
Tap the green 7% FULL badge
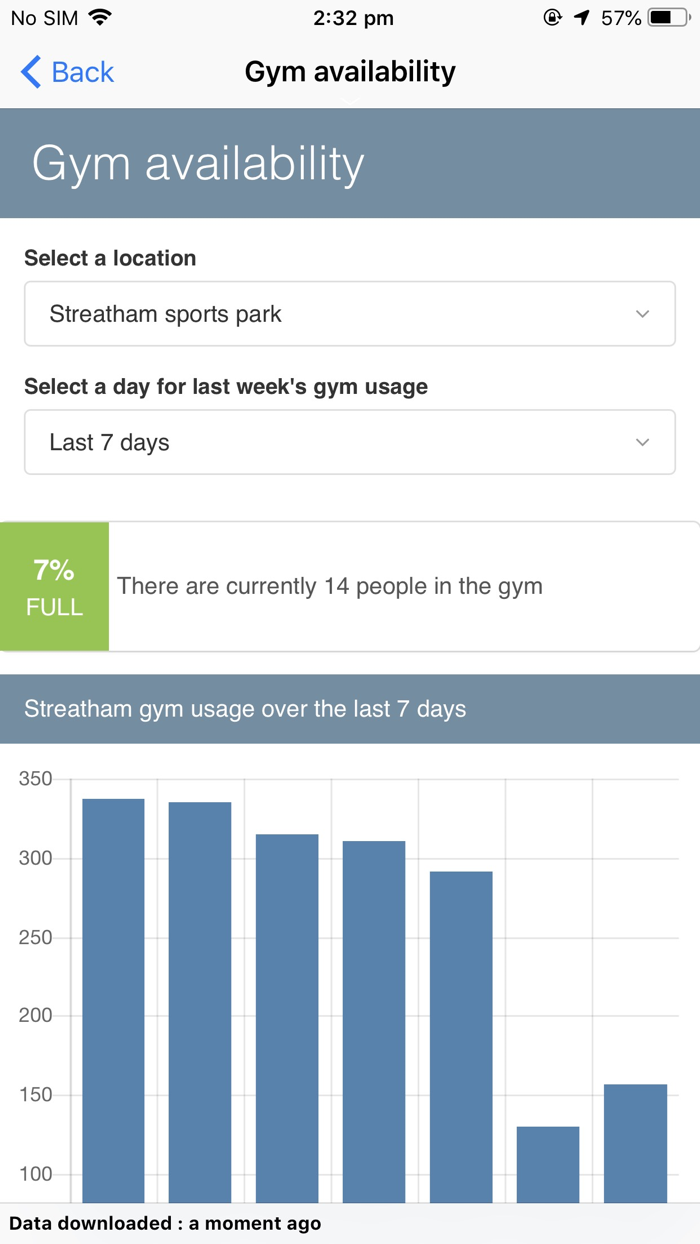tap(54, 587)
